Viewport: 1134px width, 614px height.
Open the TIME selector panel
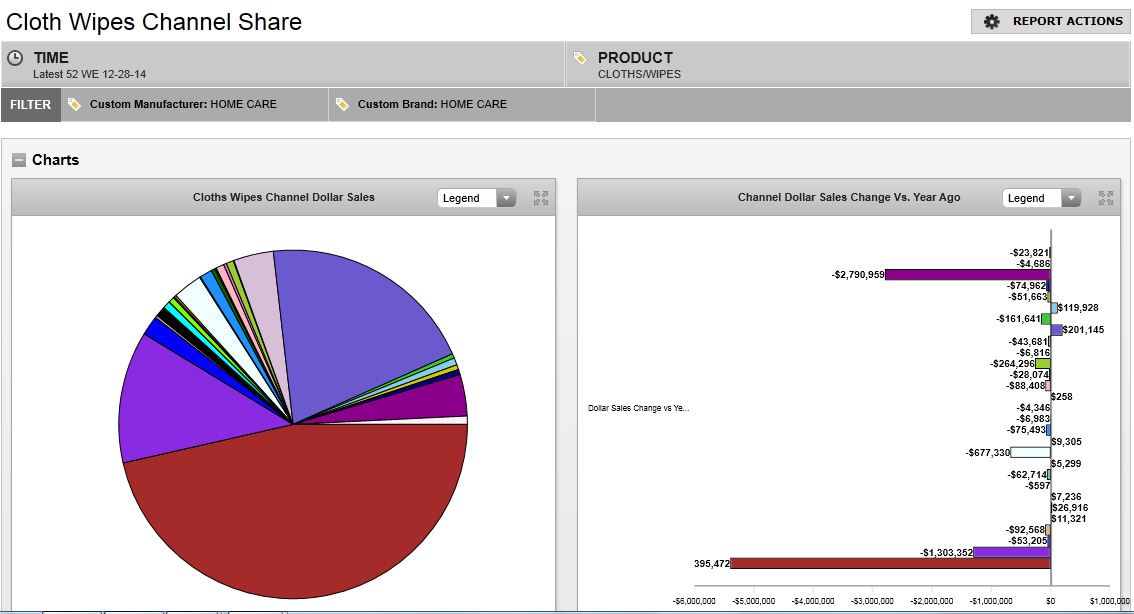[283, 65]
